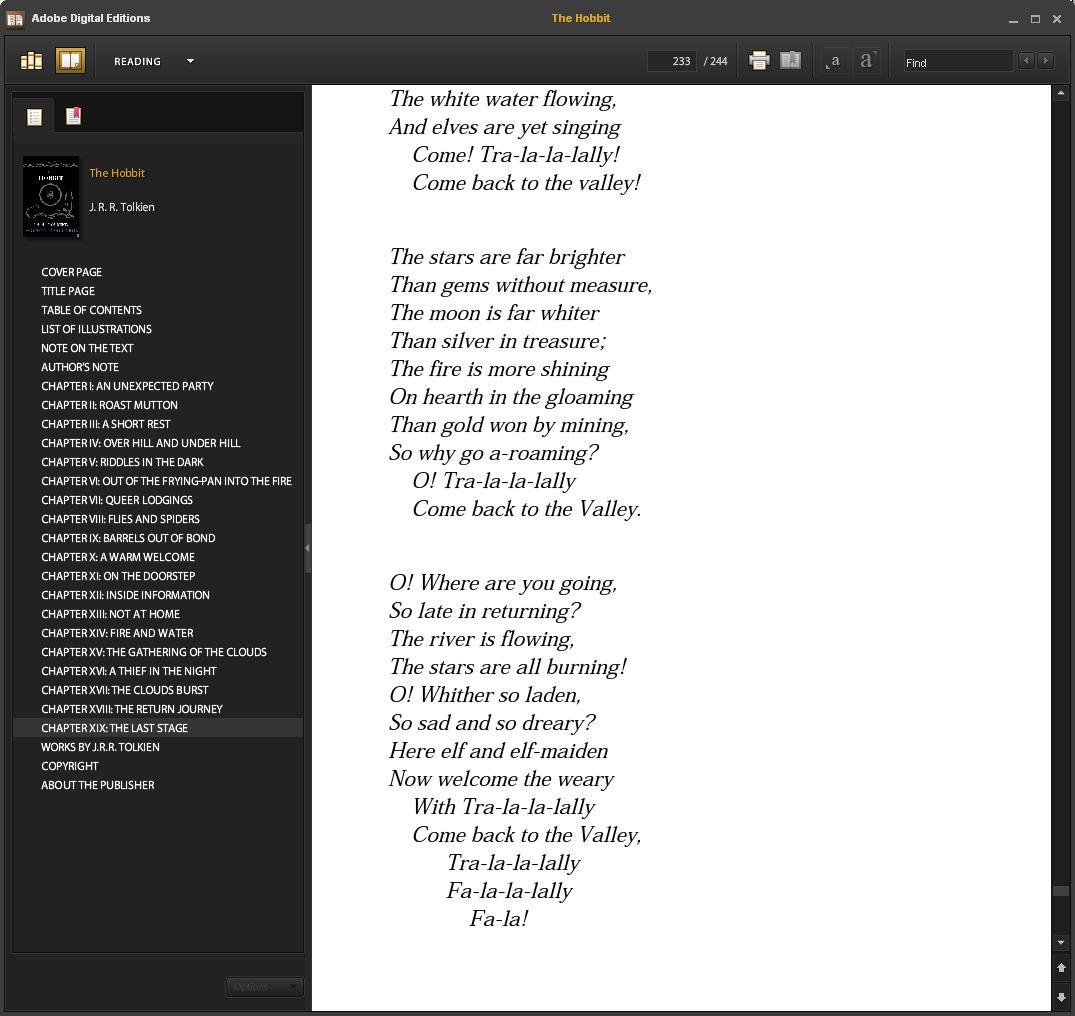
Task: Go to AUTHOR'S NOTE
Action: 80,367
